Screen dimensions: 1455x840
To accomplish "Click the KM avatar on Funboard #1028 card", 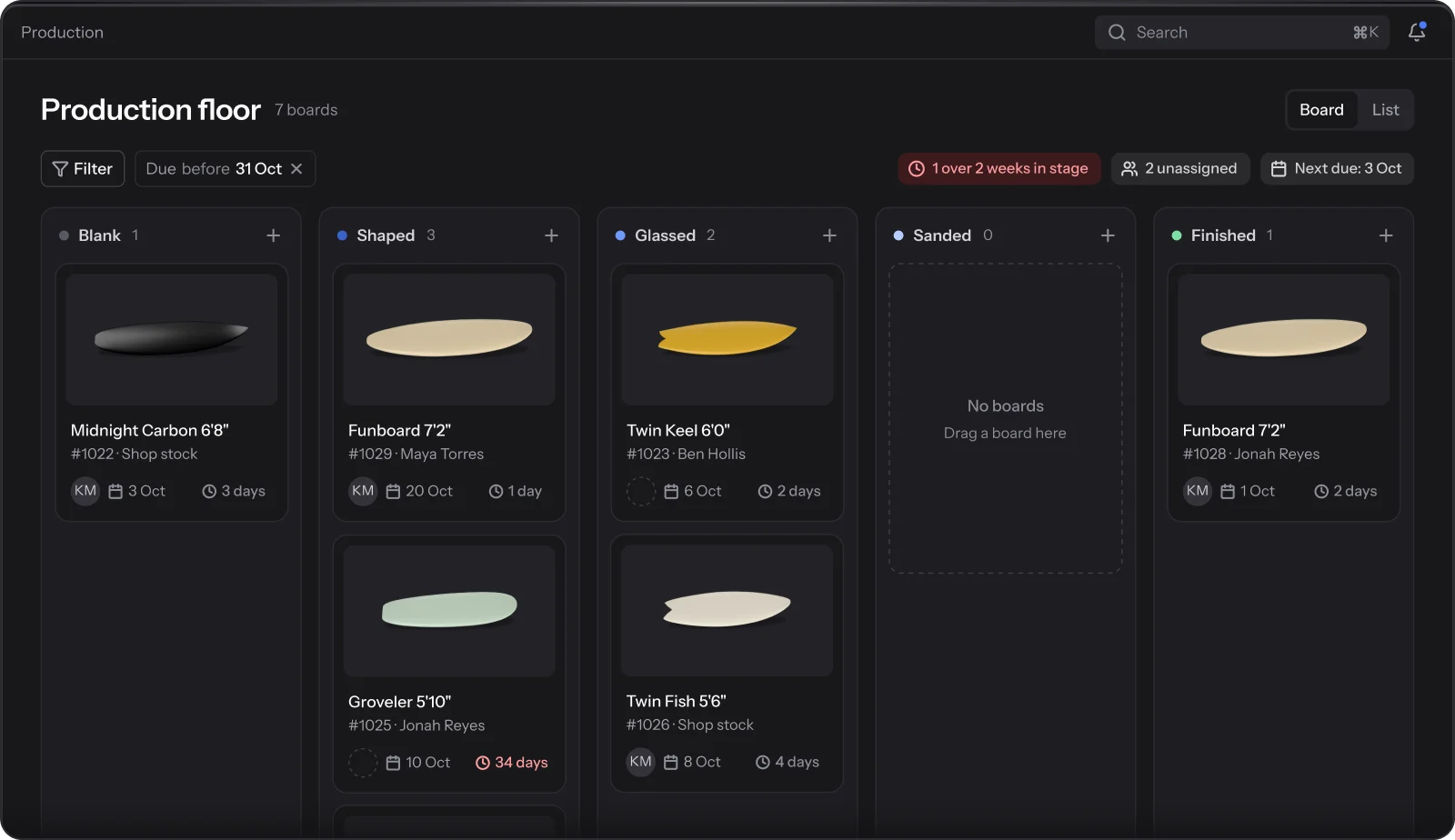I will 1198,491.
